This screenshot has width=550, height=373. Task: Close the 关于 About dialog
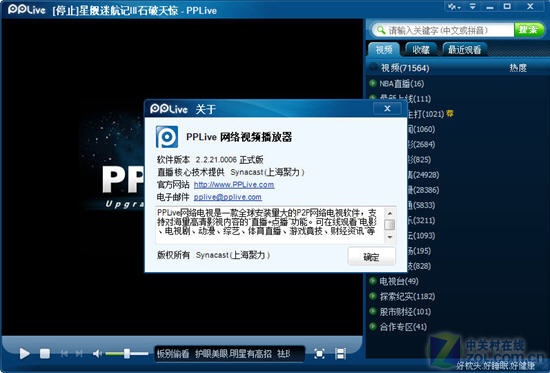387,108
